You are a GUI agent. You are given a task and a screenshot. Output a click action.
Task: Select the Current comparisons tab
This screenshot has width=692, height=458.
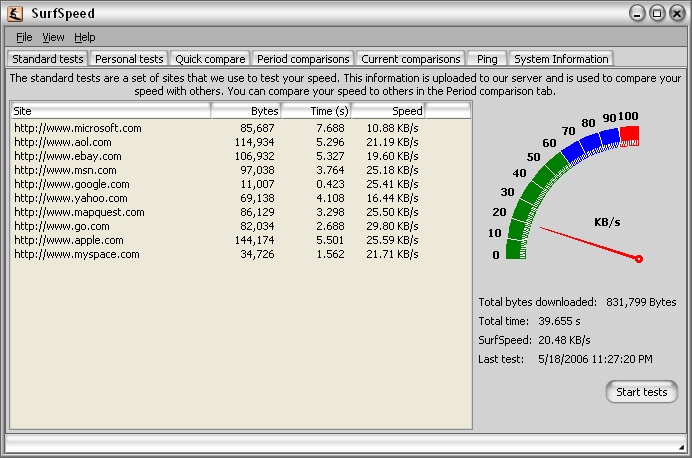[x=411, y=59]
